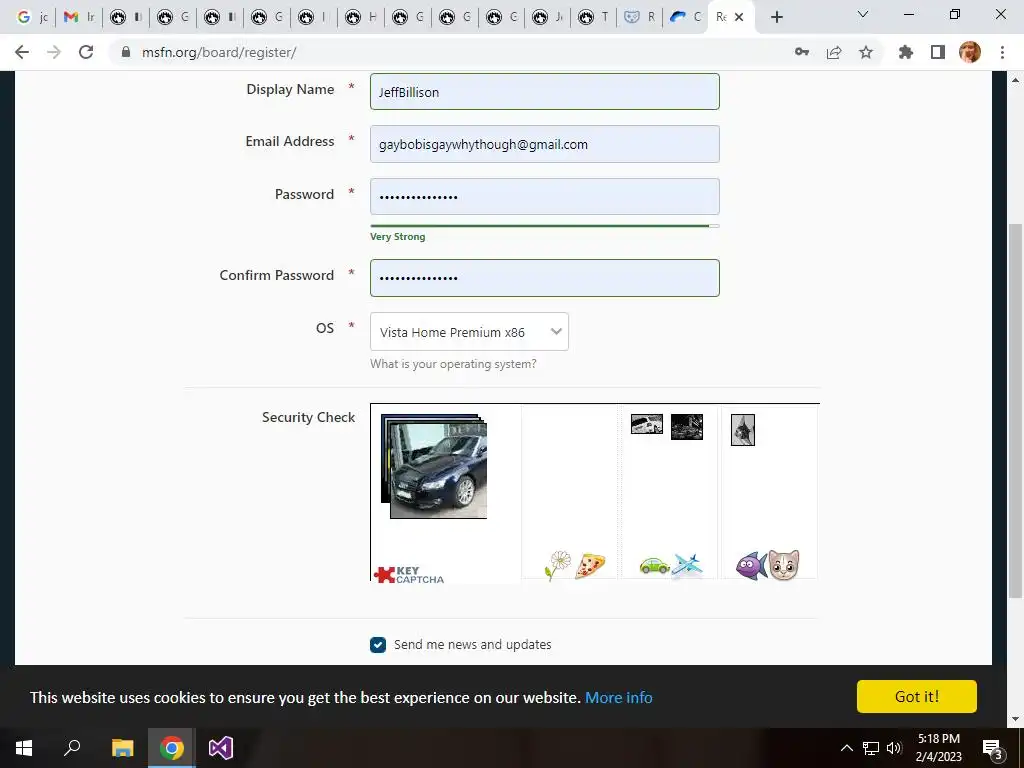Open Visual Studio from taskbar
This screenshot has width=1024, height=768.
click(221, 748)
